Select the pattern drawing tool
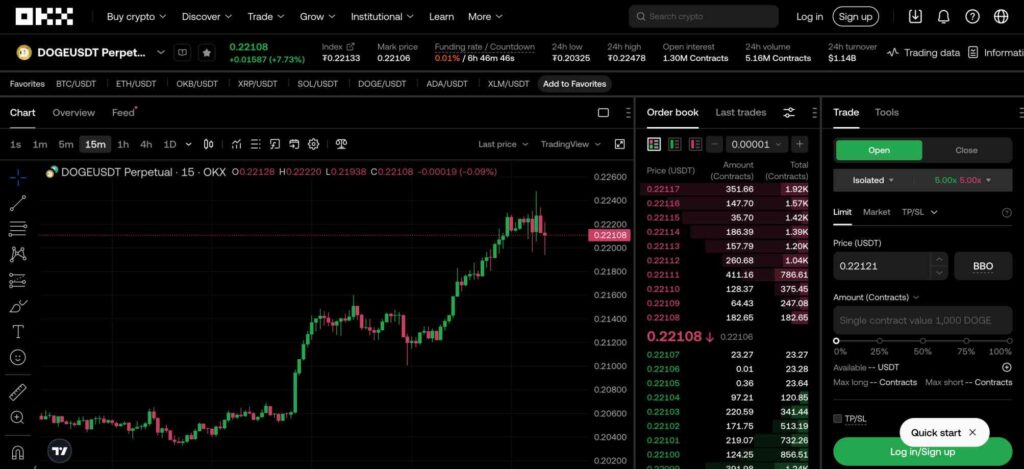 click(x=18, y=254)
